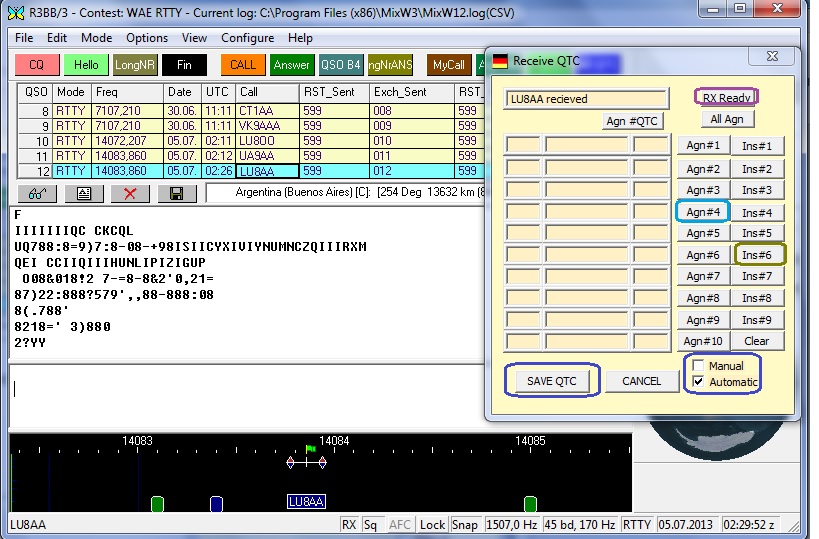Toggle Lock in the status bar
Screen dimensions: 819x539
432,525
